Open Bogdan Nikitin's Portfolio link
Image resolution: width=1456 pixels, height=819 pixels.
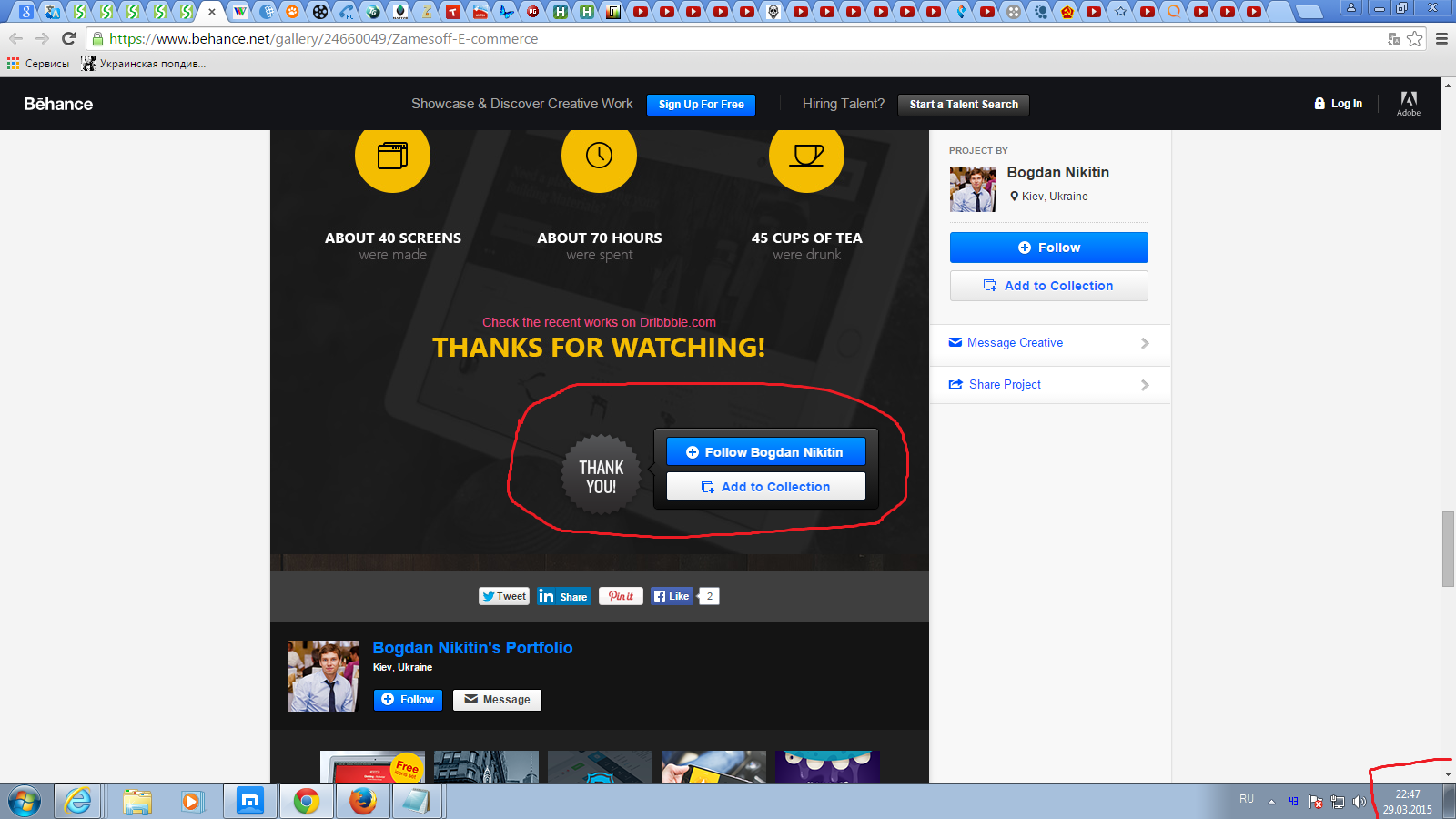tap(472, 648)
